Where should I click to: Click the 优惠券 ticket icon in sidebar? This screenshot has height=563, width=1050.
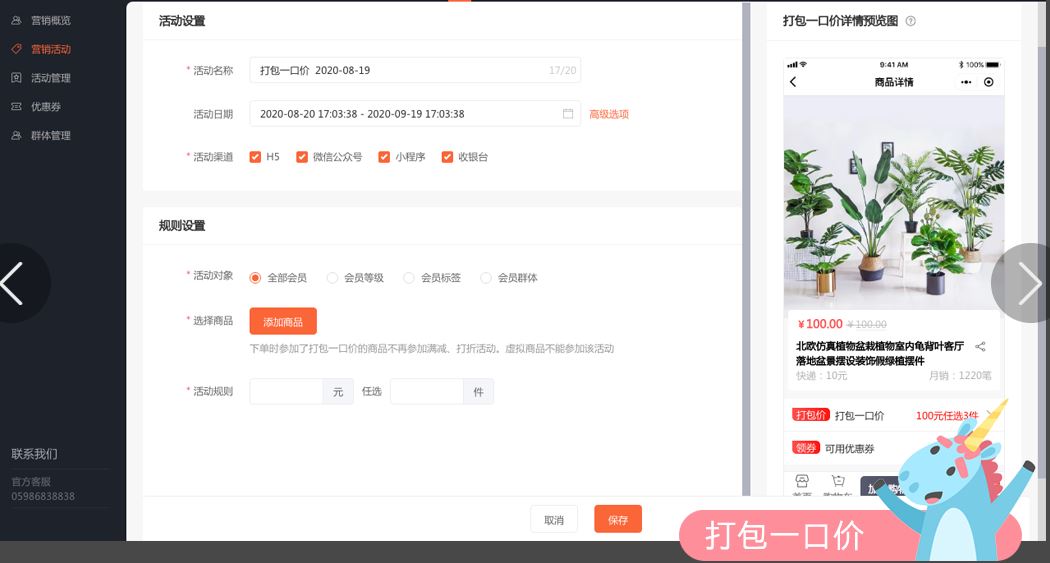click(x=16, y=106)
